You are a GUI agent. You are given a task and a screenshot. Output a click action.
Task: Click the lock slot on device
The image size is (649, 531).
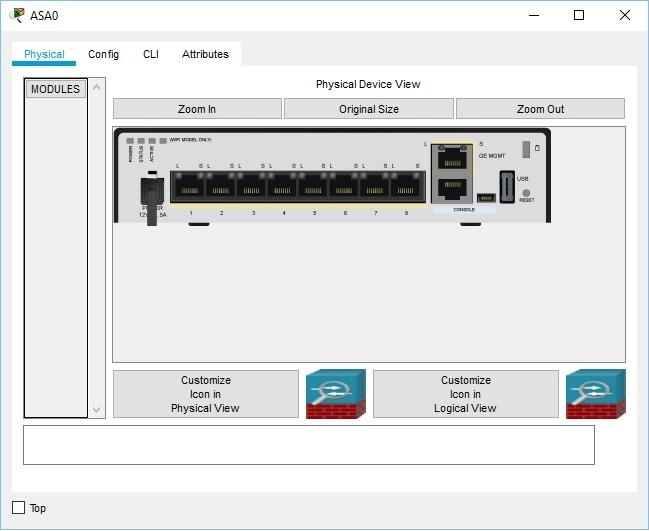click(526, 149)
